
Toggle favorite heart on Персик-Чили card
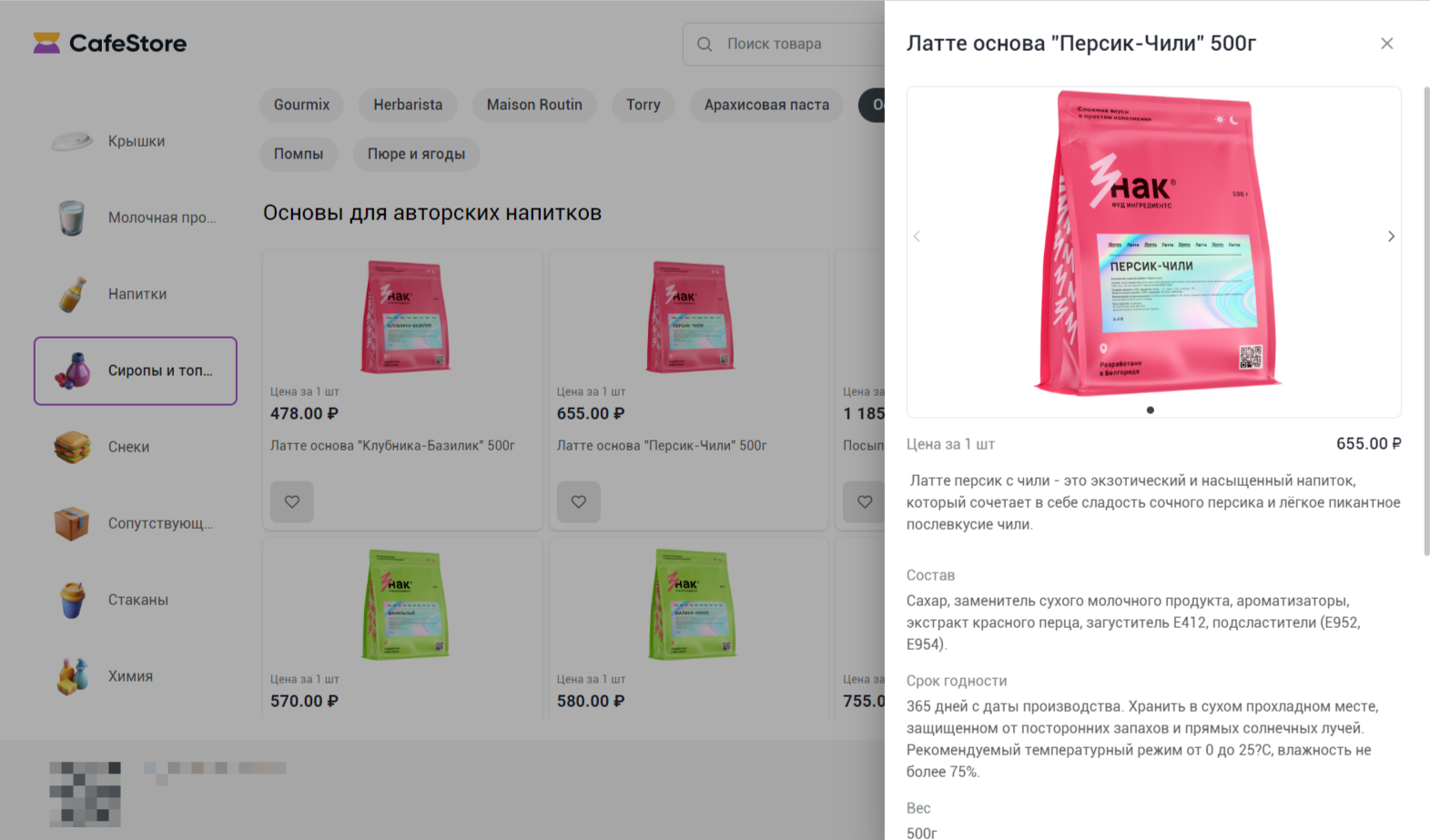tap(579, 501)
